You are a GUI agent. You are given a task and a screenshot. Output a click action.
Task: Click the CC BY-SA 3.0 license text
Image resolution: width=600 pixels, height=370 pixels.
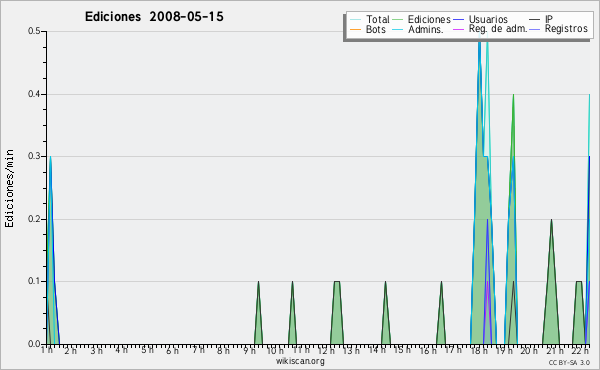point(569,362)
